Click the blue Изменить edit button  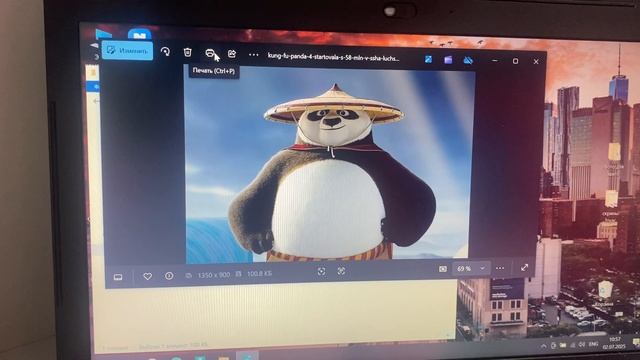click(127, 51)
